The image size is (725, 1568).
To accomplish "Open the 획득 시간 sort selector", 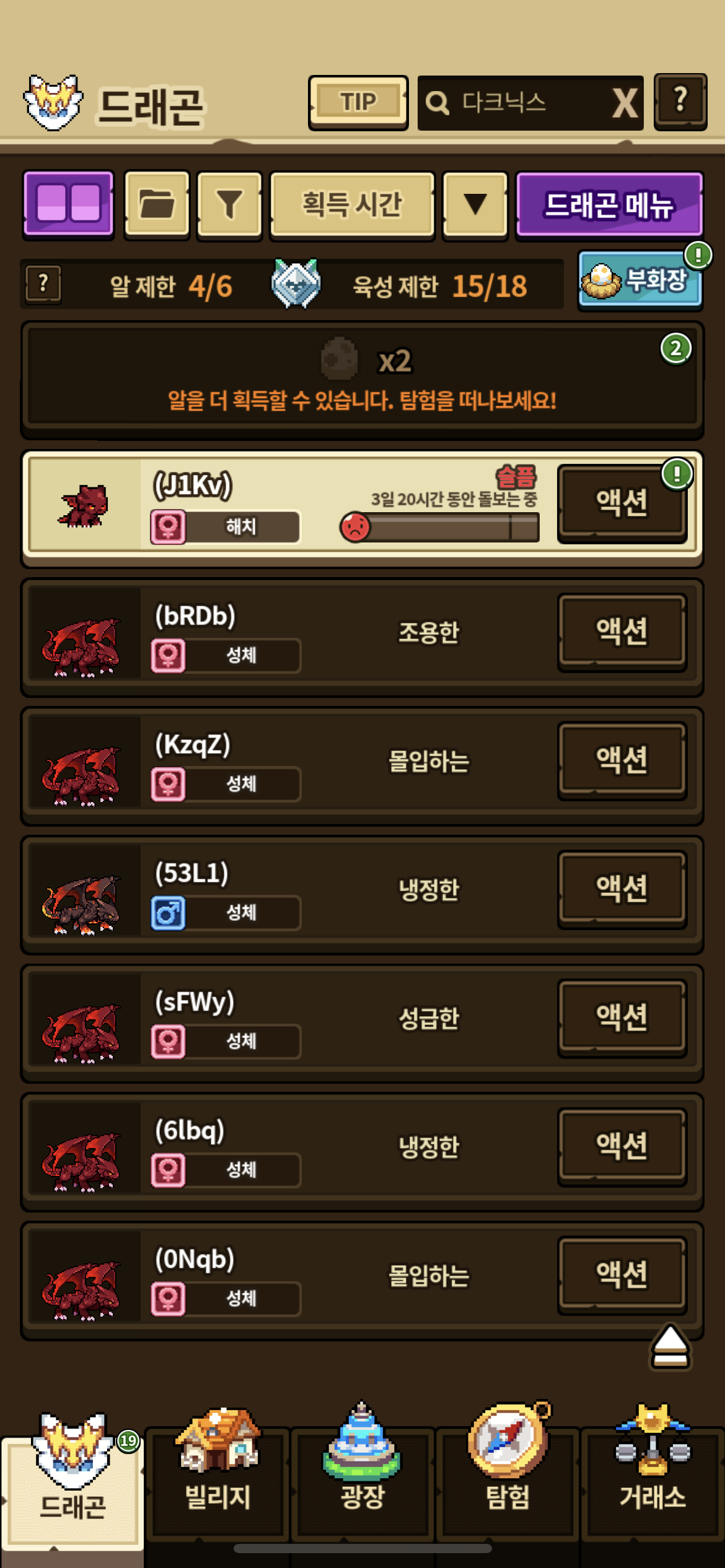I will [x=352, y=204].
